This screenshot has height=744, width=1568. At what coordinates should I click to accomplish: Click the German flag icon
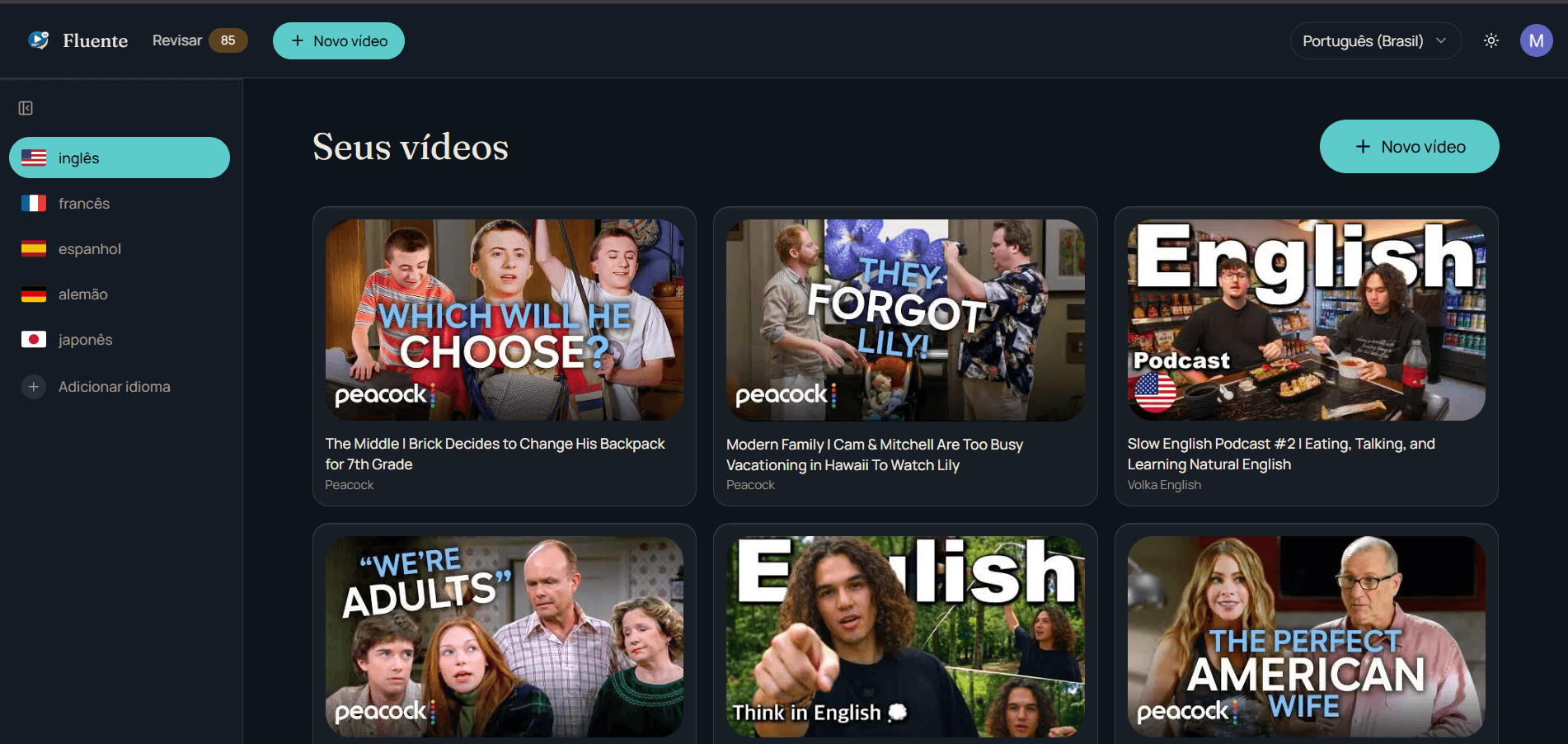[34, 294]
